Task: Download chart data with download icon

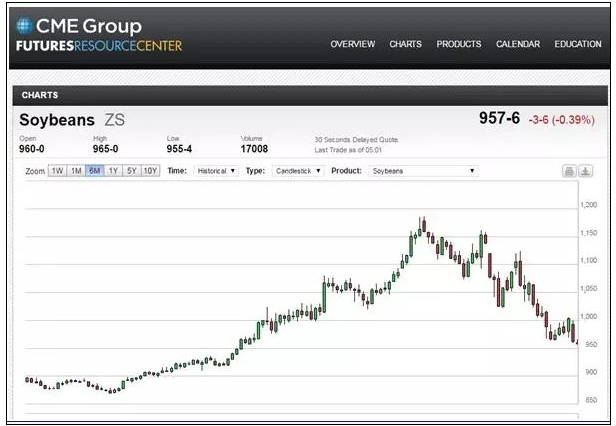Action: click(x=585, y=171)
